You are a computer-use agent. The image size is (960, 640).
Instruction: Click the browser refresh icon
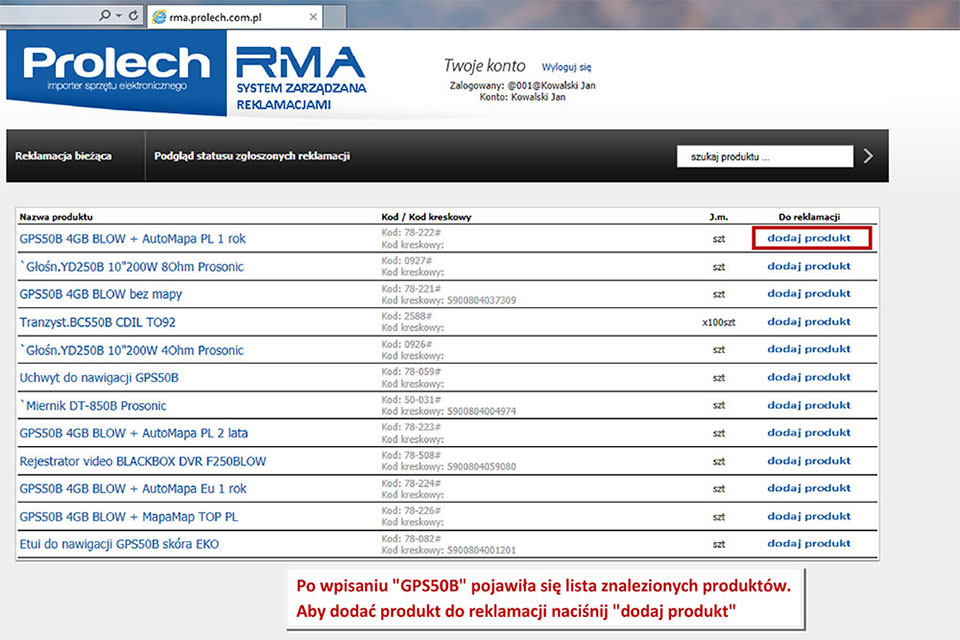pyautogui.click(x=133, y=15)
